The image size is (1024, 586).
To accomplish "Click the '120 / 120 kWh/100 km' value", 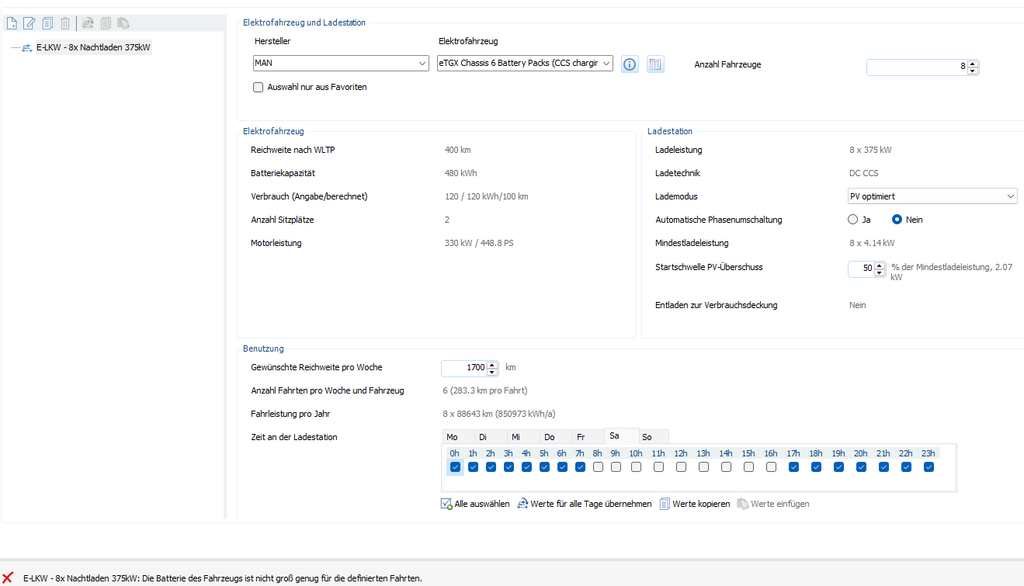I will pos(487,196).
